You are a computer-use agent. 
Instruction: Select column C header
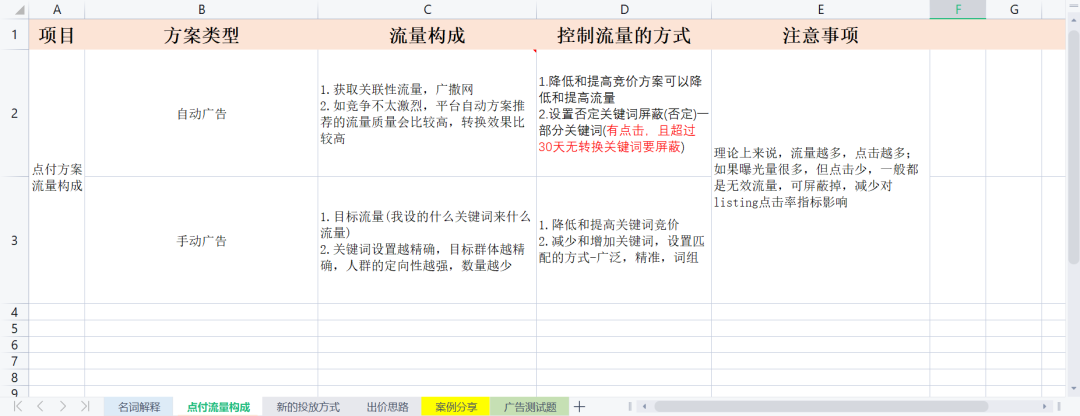pyautogui.click(x=427, y=9)
